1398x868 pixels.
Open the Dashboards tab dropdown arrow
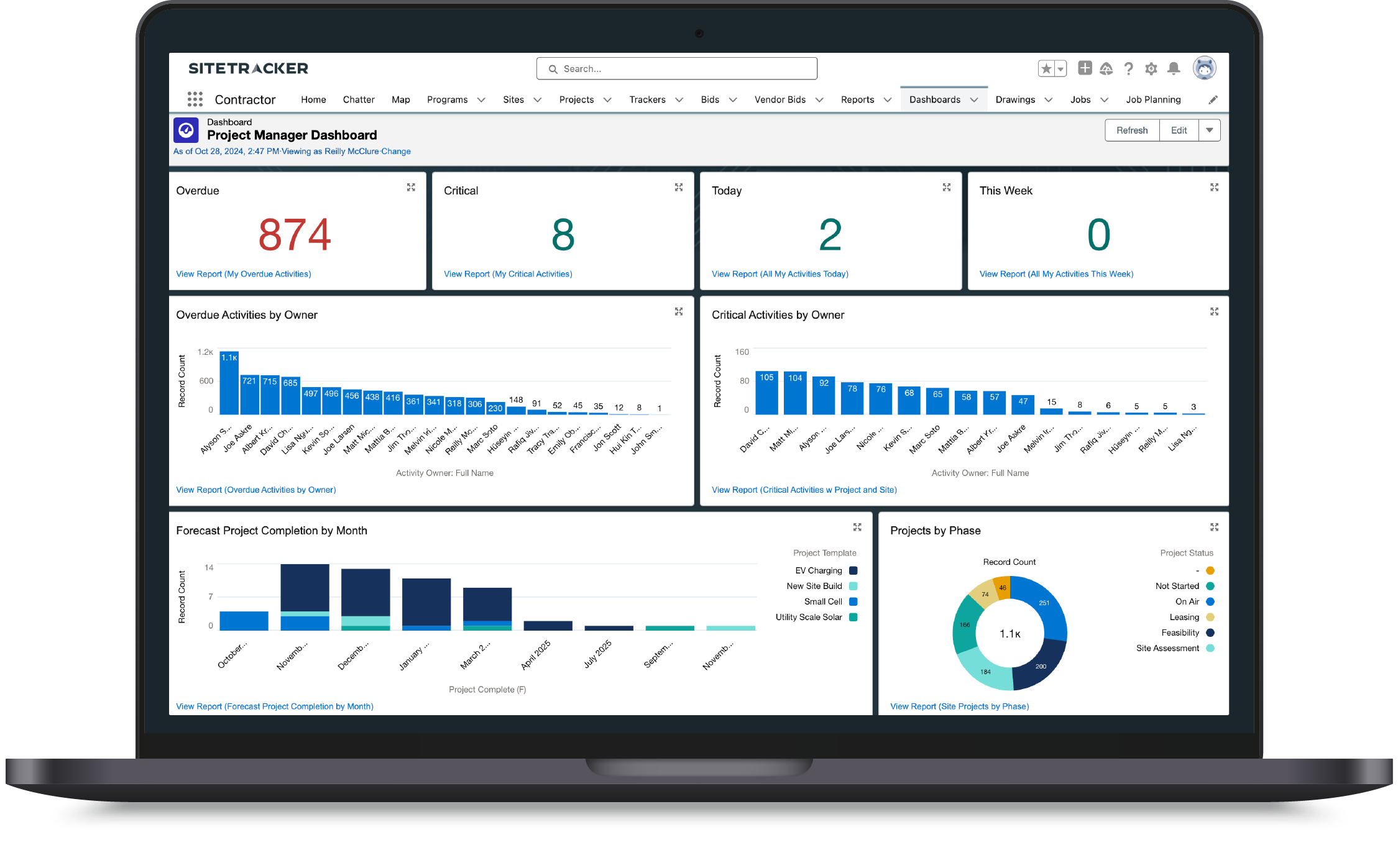tap(975, 99)
